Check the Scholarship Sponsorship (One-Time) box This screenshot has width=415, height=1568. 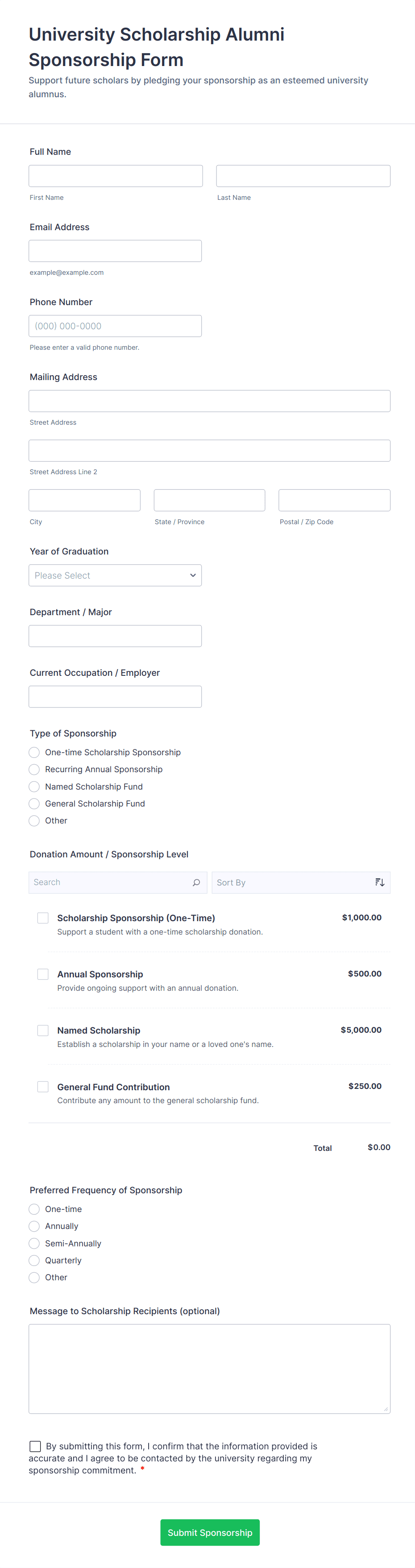(x=43, y=918)
